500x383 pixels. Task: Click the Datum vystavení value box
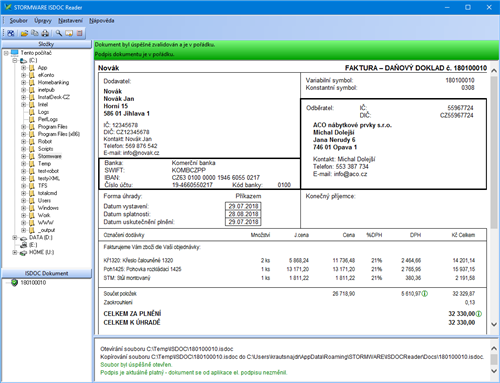pos(243,206)
